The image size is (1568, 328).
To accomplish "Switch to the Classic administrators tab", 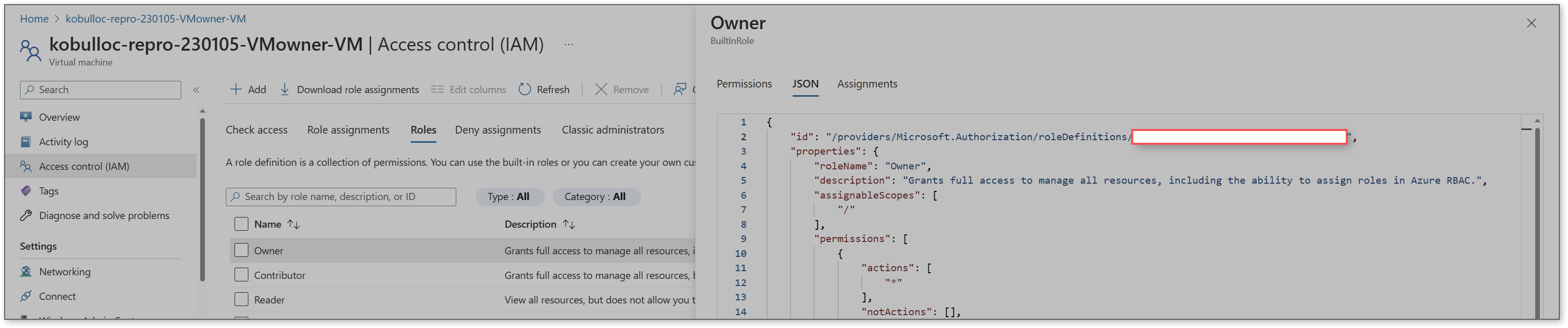I will (613, 130).
